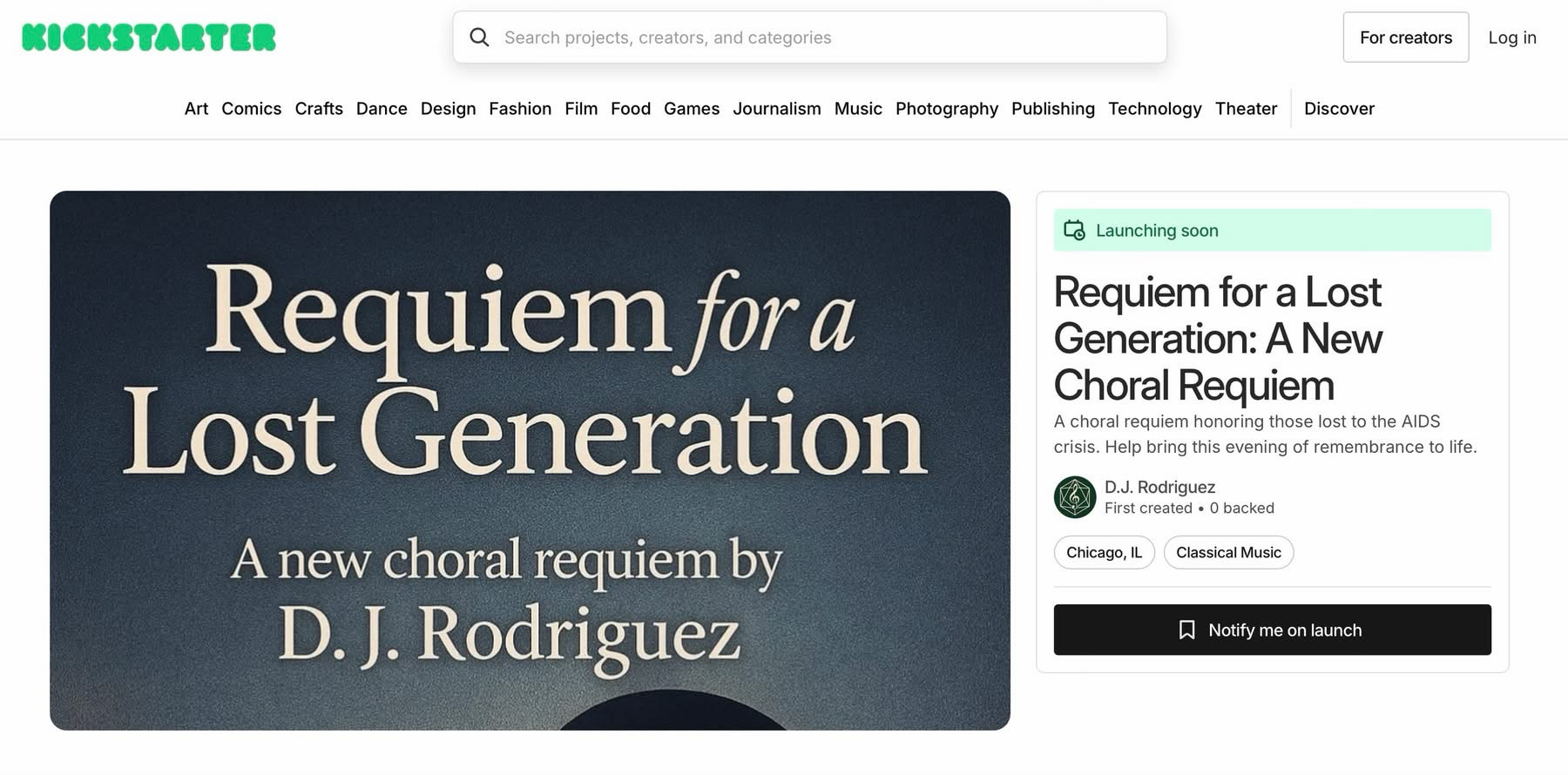The height and width of the screenshot is (775, 1568).
Task: Click D.J. Rodriguez's creator avatar
Action: coord(1075,497)
